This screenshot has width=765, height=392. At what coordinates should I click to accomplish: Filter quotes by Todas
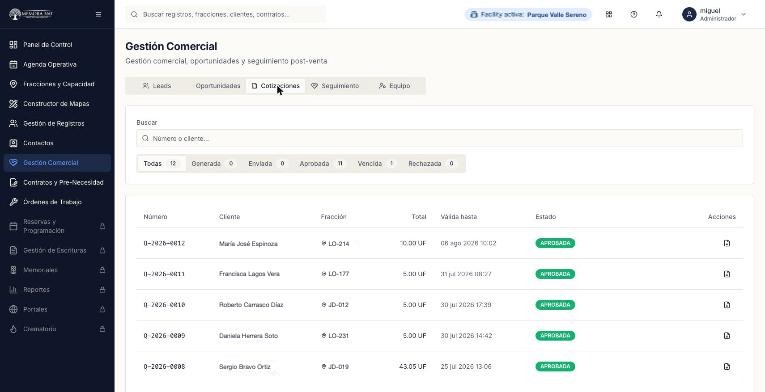161,164
